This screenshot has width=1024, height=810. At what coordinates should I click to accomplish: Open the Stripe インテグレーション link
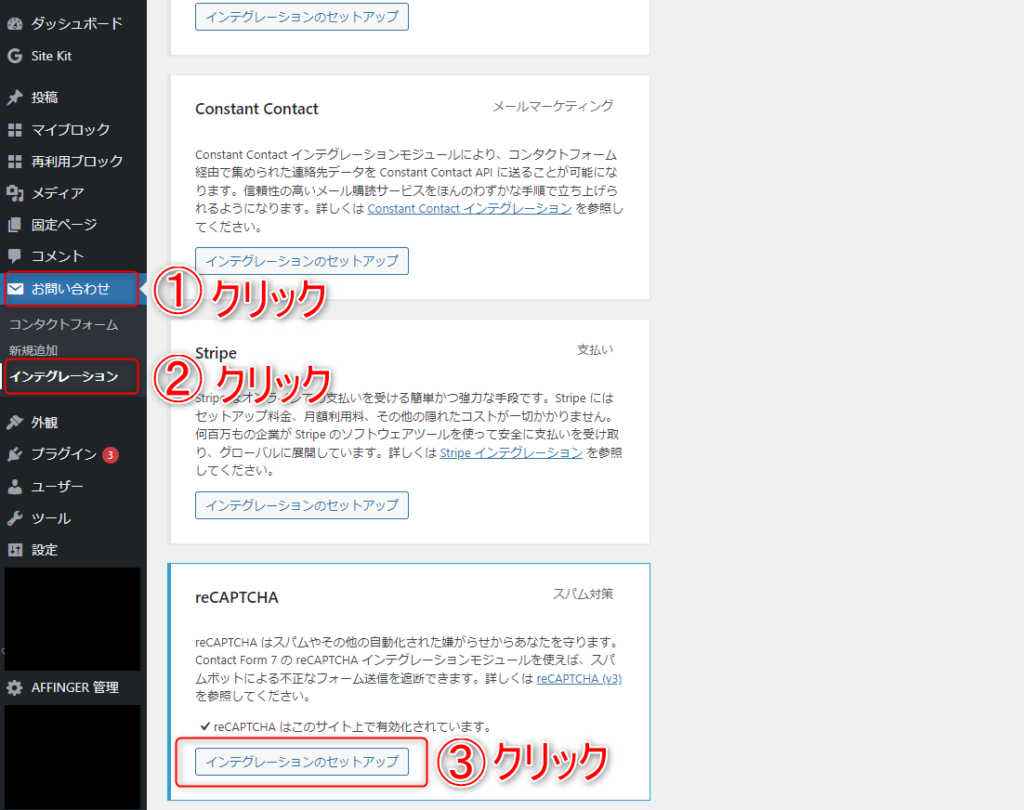tap(511, 453)
